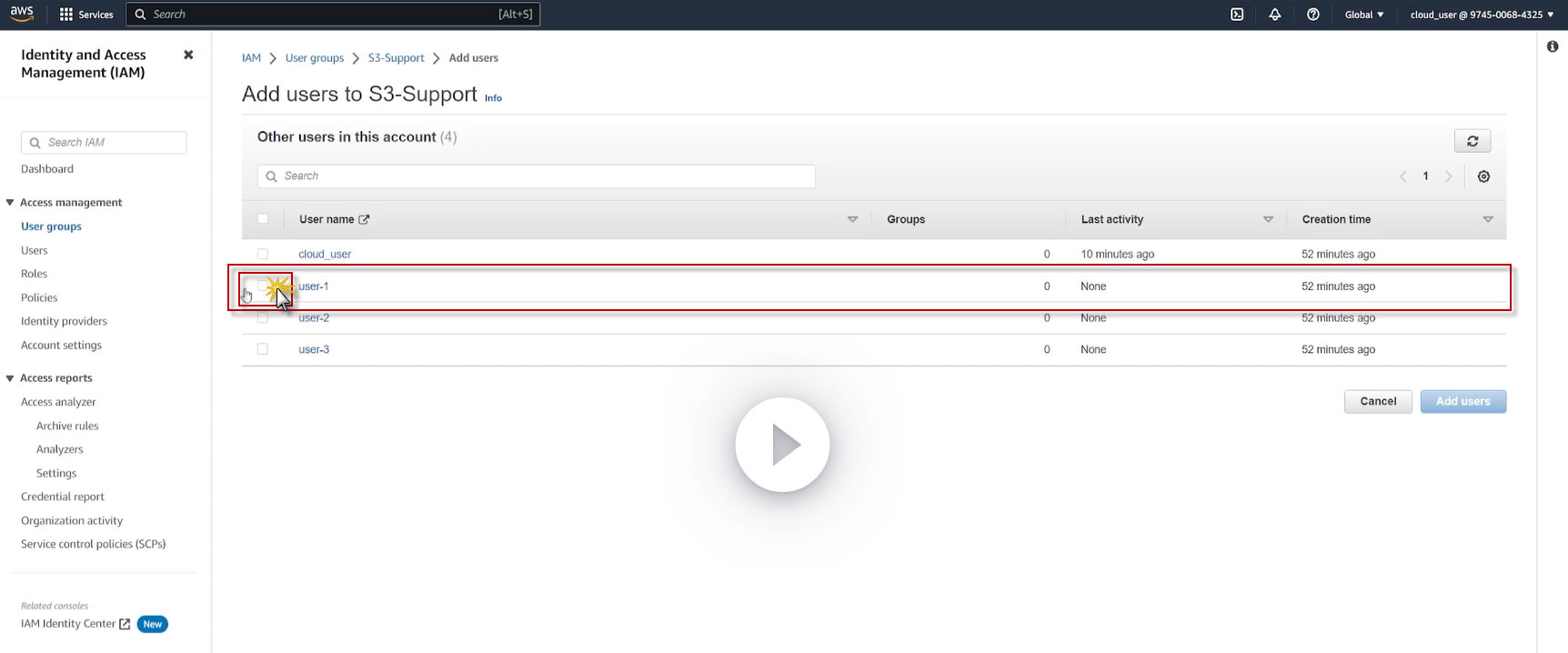Viewport: 1568px width, 653px height.
Task: Open the cloud_user account menu
Action: [1482, 15]
